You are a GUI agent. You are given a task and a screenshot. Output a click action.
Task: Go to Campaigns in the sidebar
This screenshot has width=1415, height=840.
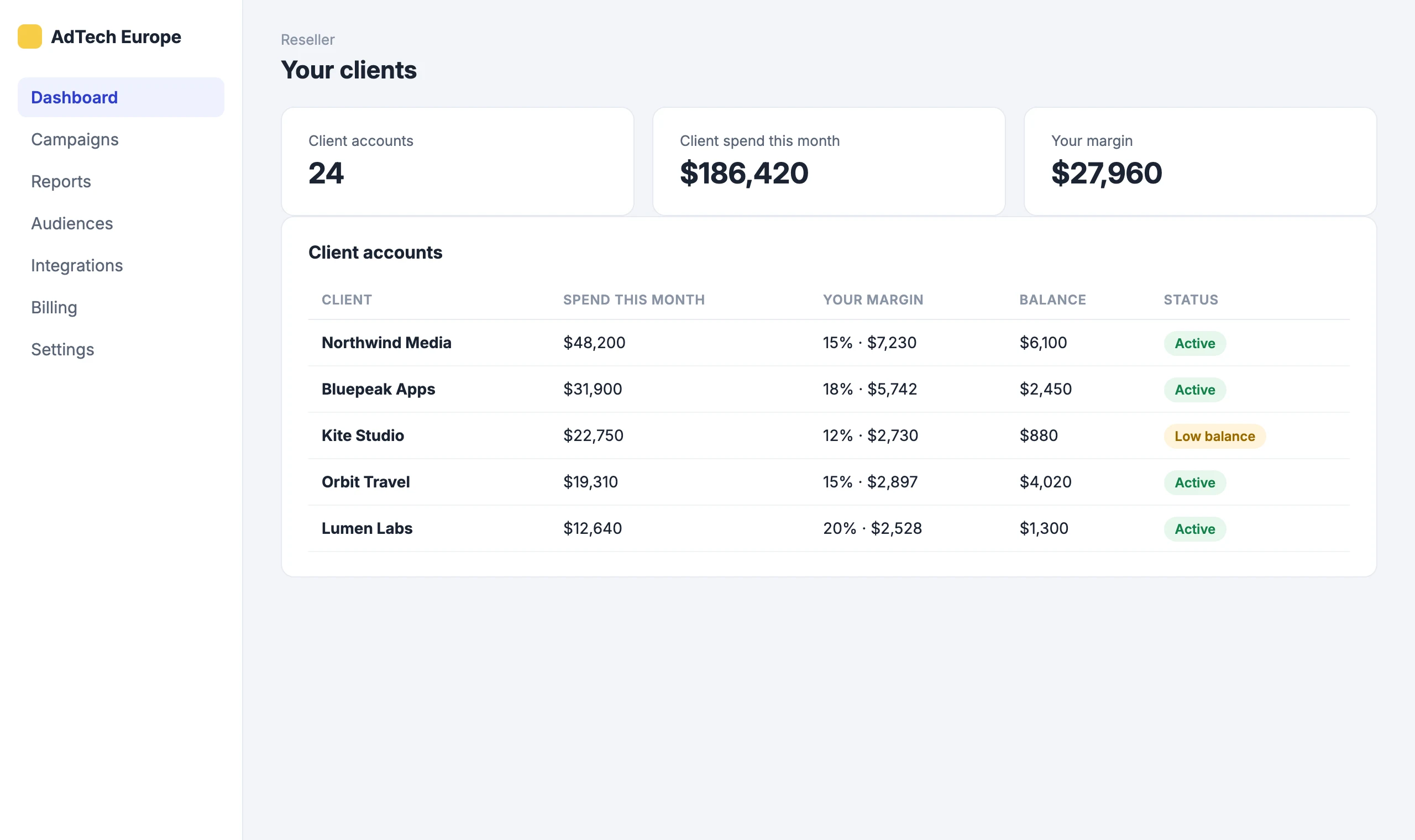[x=120, y=139]
